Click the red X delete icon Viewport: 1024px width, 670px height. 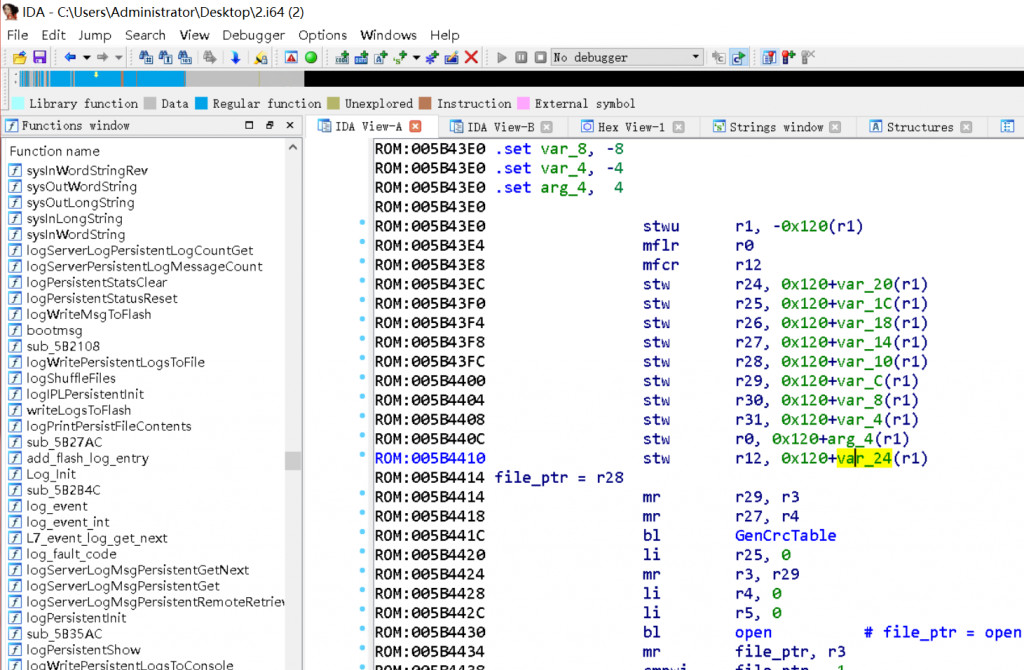471,58
